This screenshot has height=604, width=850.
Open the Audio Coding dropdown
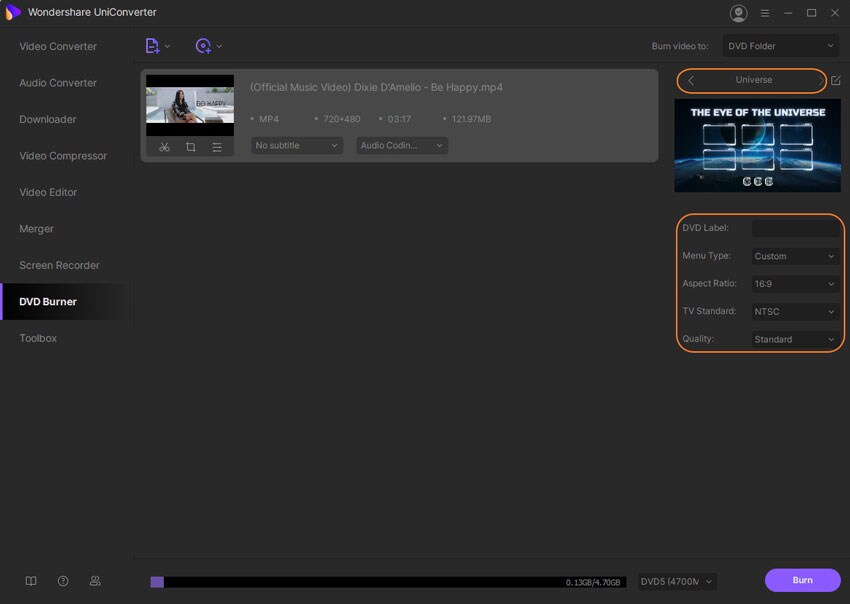[x=400, y=145]
